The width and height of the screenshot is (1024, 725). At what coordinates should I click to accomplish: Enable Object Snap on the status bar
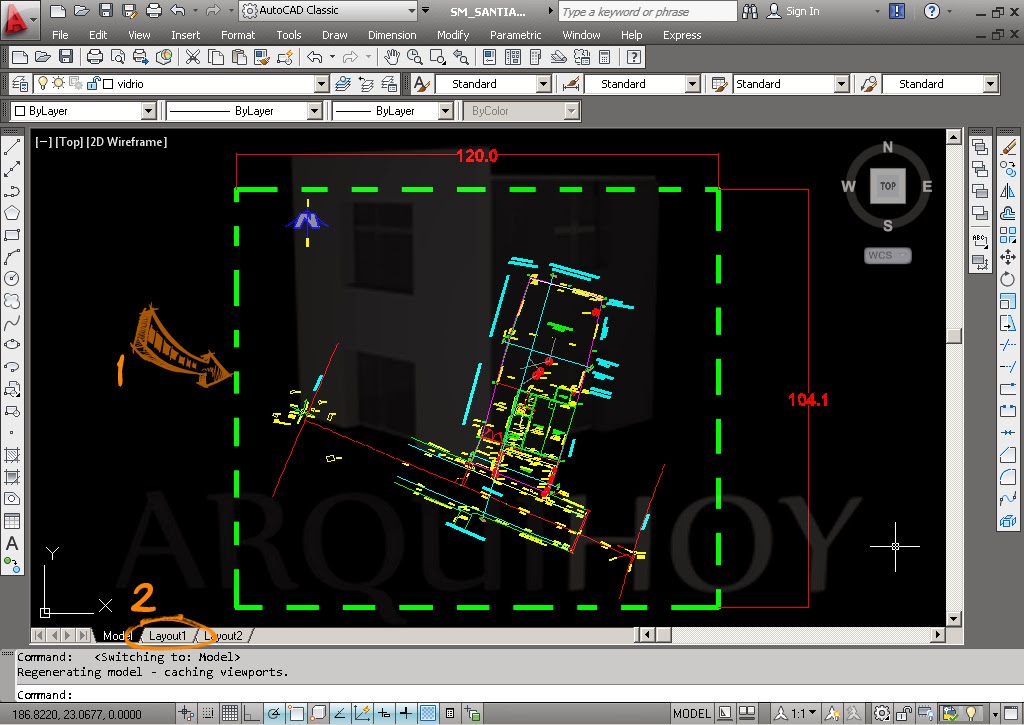coord(296,712)
